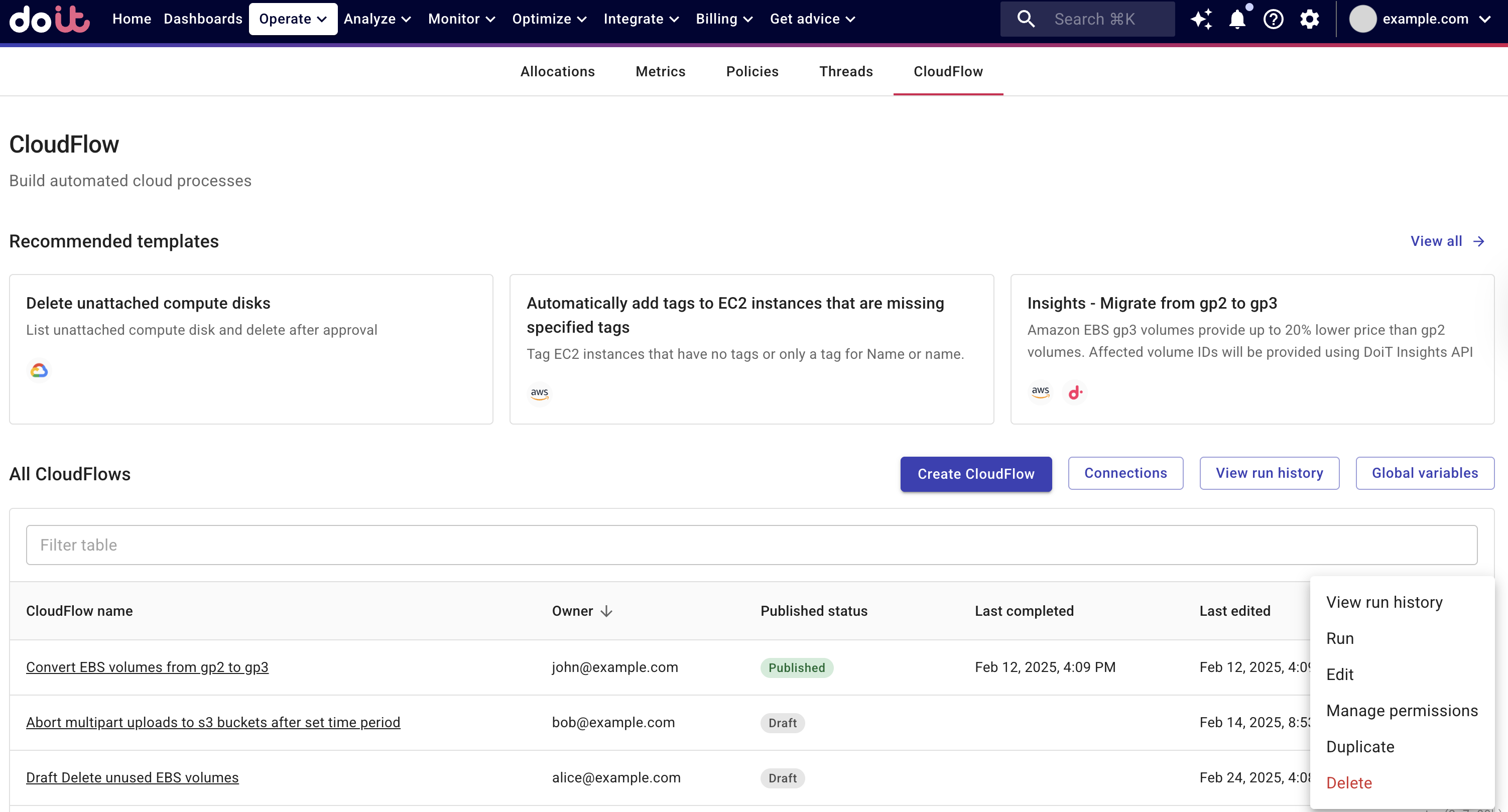Expand the Operate dropdown menu
The image size is (1508, 812).
tap(293, 19)
